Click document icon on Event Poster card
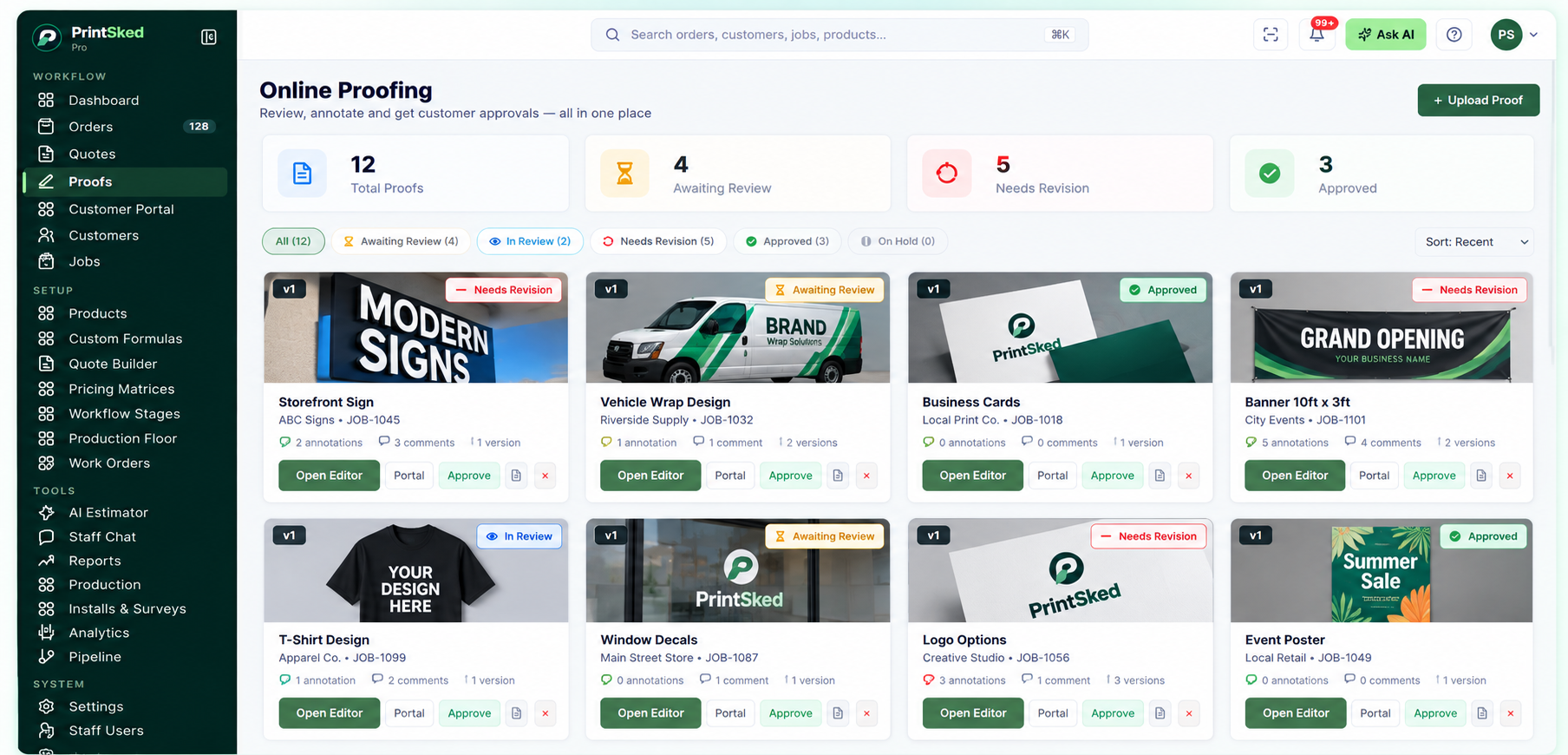 point(1482,713)
